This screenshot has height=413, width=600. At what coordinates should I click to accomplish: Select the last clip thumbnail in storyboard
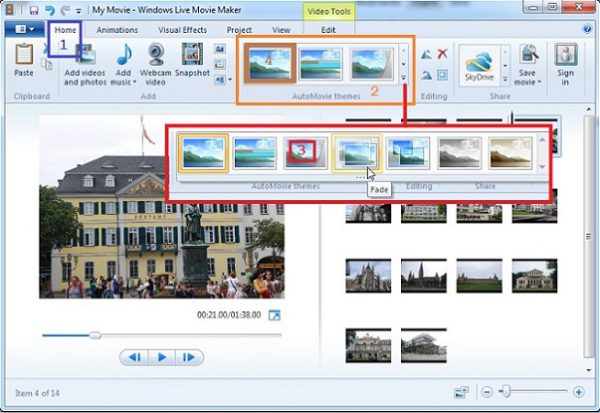coord(423,345)
